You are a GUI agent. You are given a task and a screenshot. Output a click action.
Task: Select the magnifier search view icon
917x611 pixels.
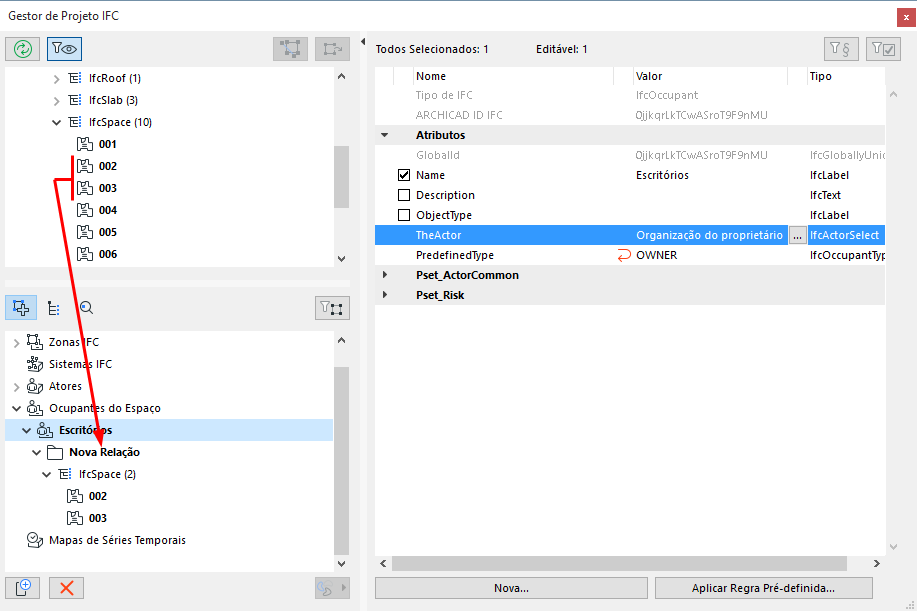point(86,308)
